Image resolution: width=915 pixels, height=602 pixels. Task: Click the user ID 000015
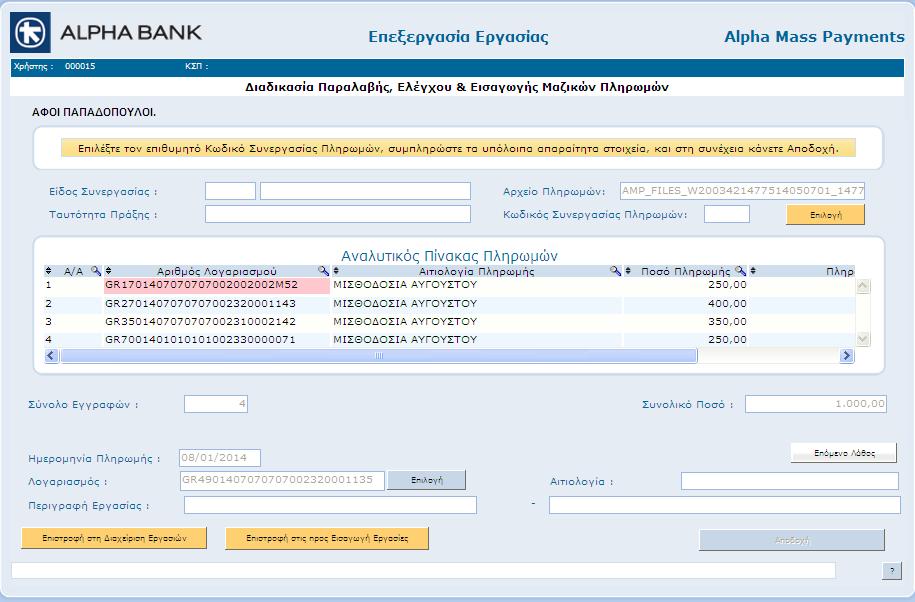tap(80, 66)
